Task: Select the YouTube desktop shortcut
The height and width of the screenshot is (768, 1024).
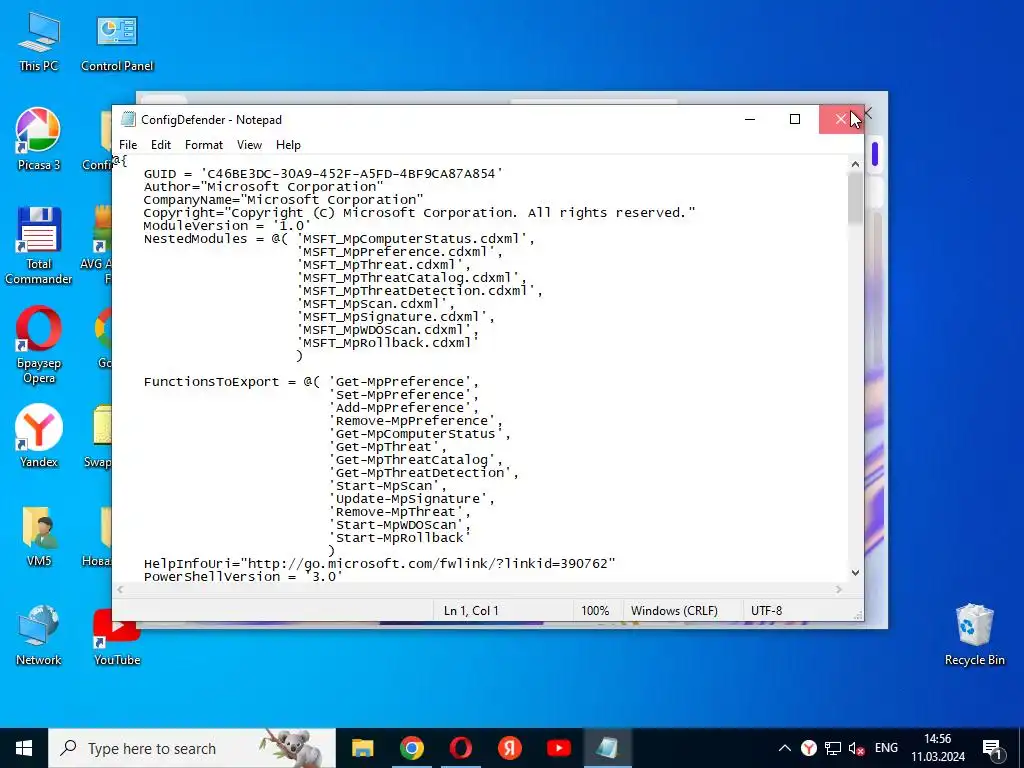Action: pyautogui.click(x=117, y=637)
